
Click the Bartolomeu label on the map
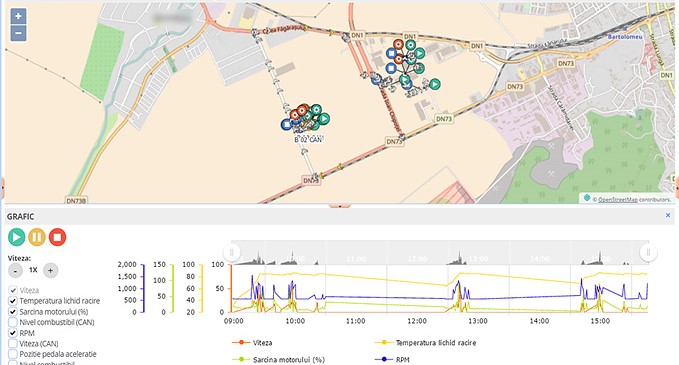625,37
